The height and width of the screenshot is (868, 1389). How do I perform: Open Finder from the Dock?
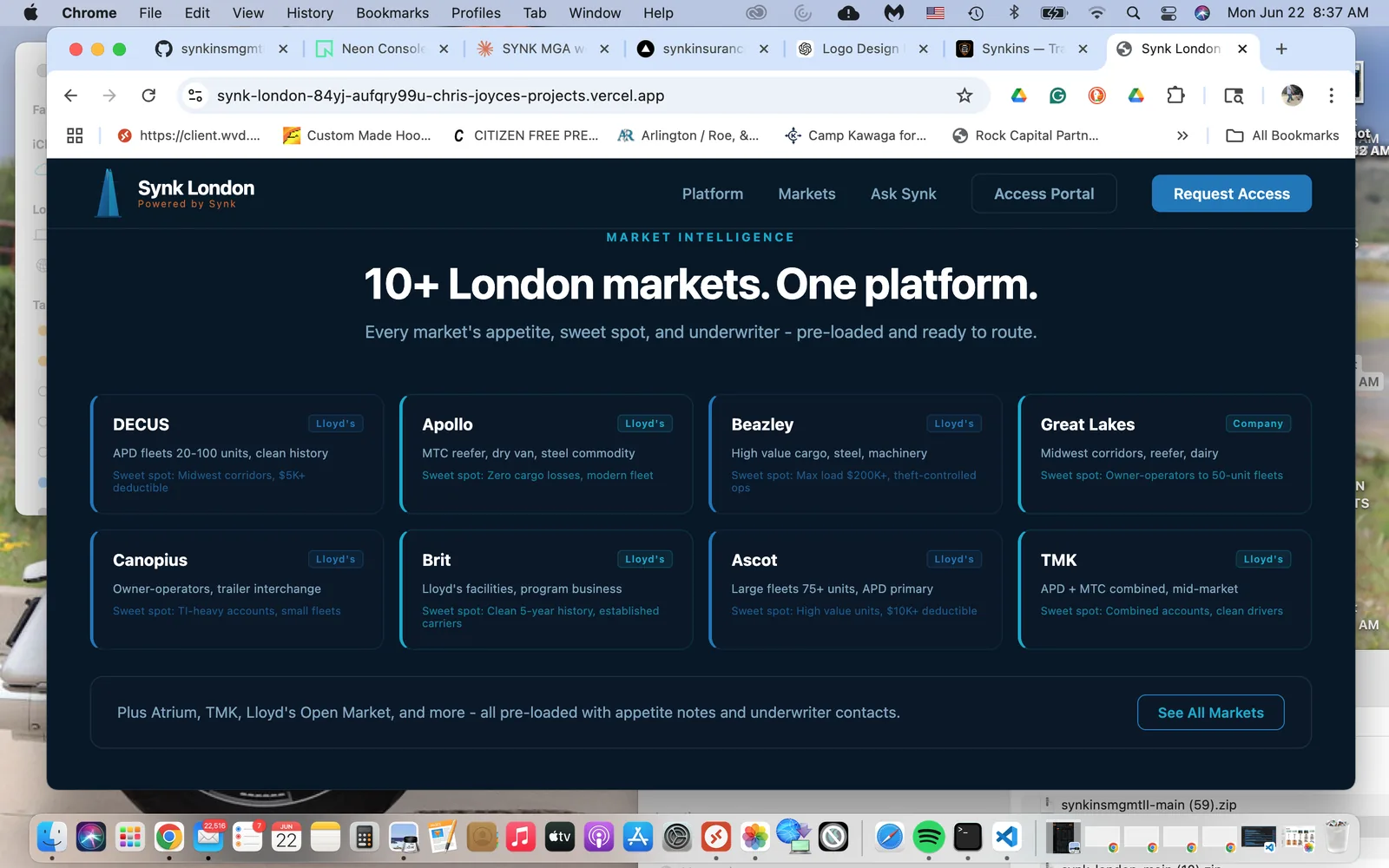(52, 837)
